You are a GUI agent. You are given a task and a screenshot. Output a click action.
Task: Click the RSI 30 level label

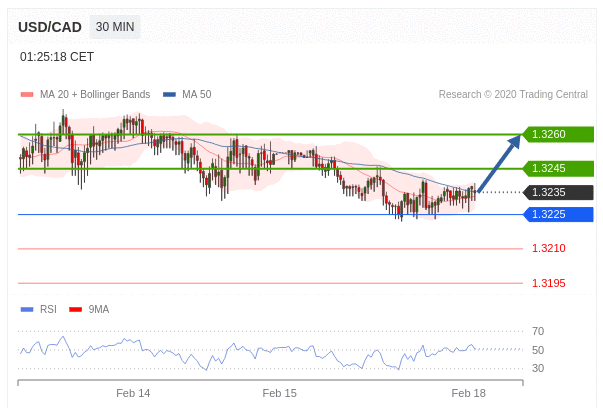click(x=538, y=368)
